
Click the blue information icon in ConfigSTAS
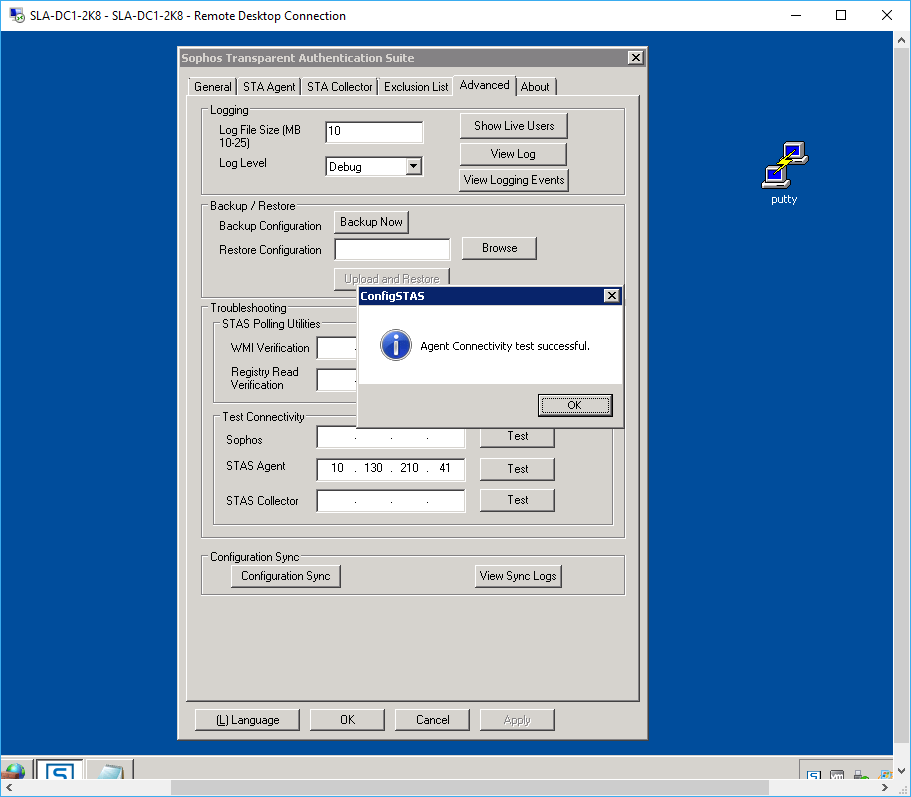coord(396,346)
